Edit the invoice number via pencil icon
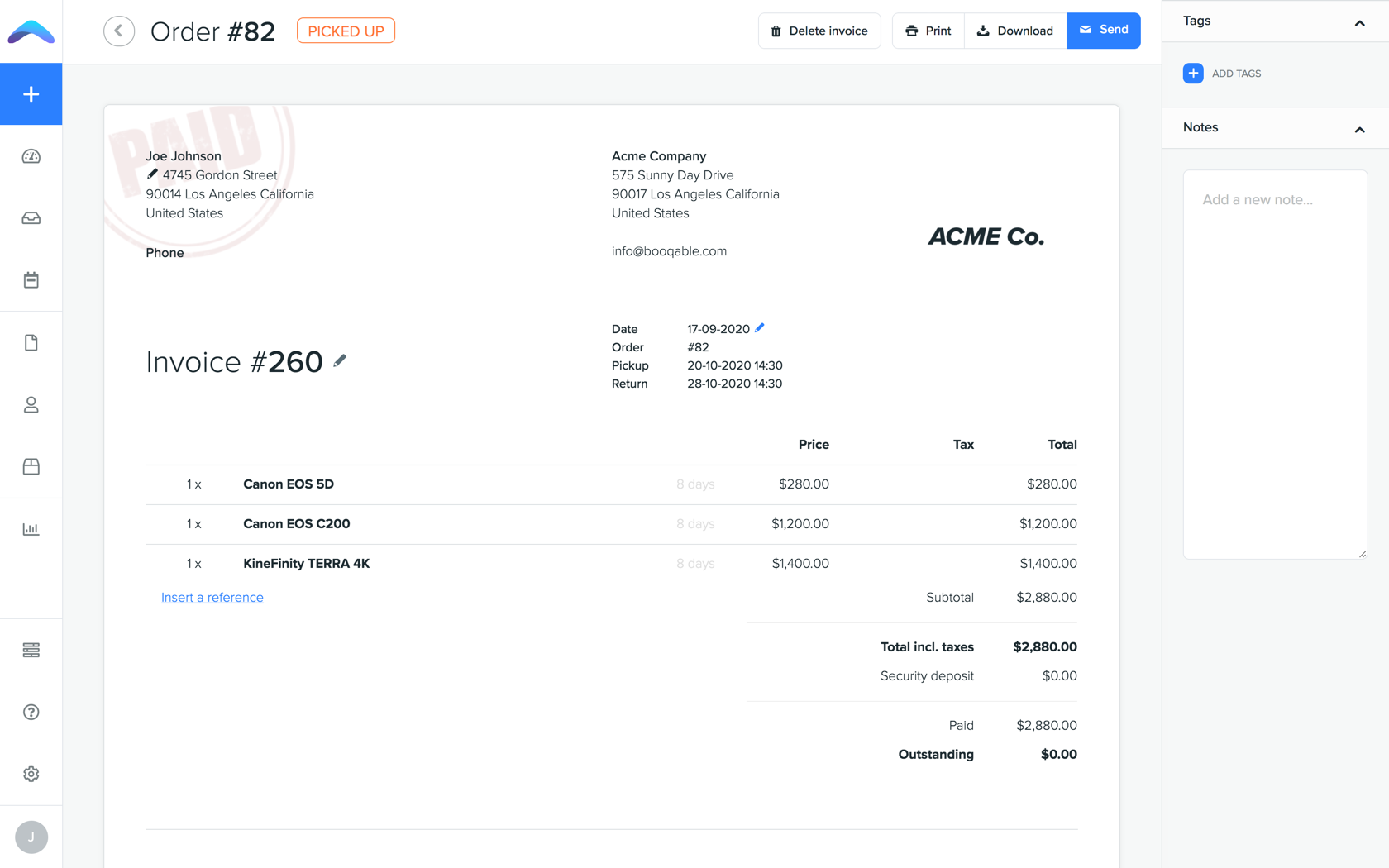Viewport: 1389px width, 868px height. [339, 360]
